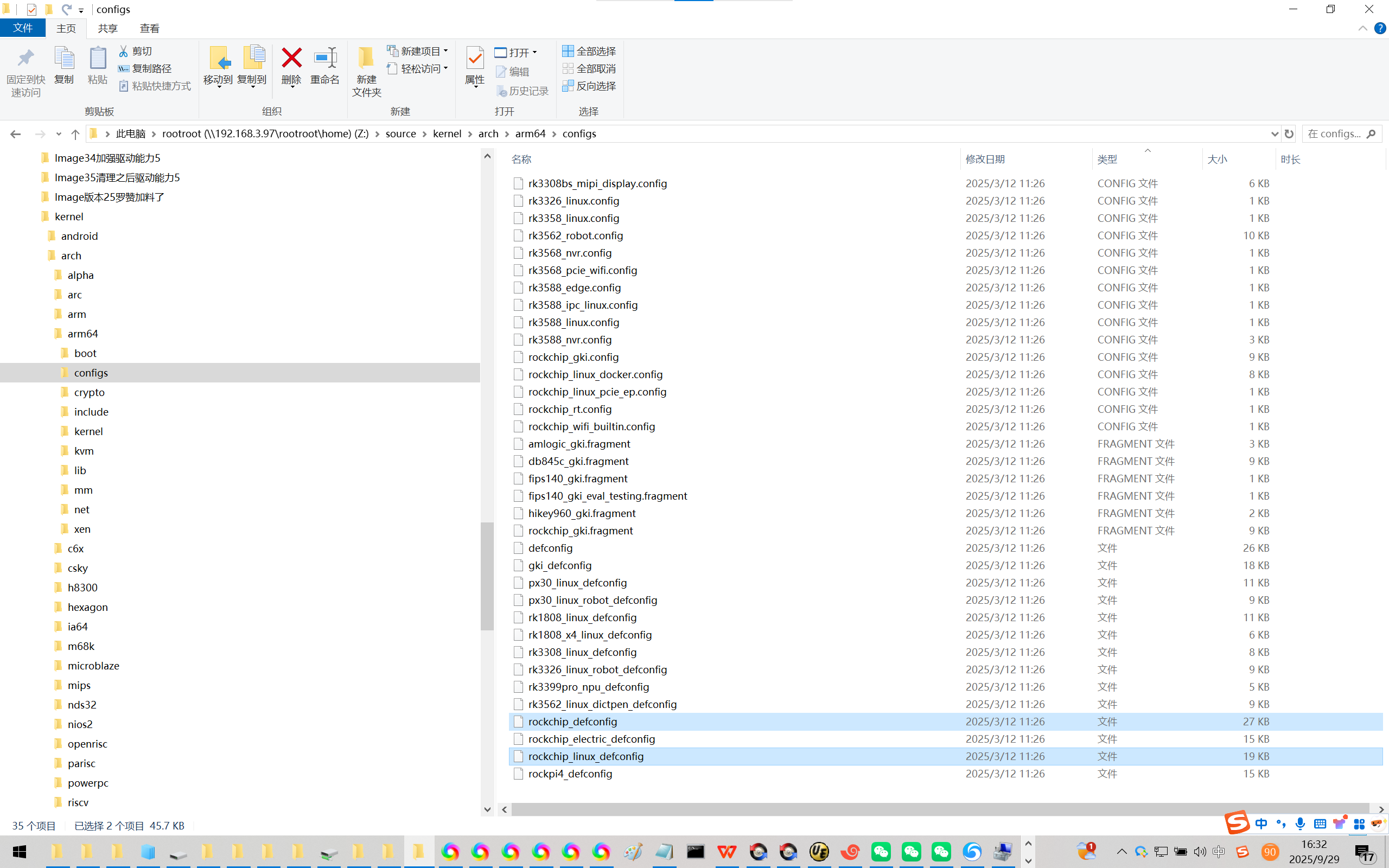Screen dimensions: 1389x868
Task: Click the 固定到快速访问 pin icon
Action: tap(26, 58)
